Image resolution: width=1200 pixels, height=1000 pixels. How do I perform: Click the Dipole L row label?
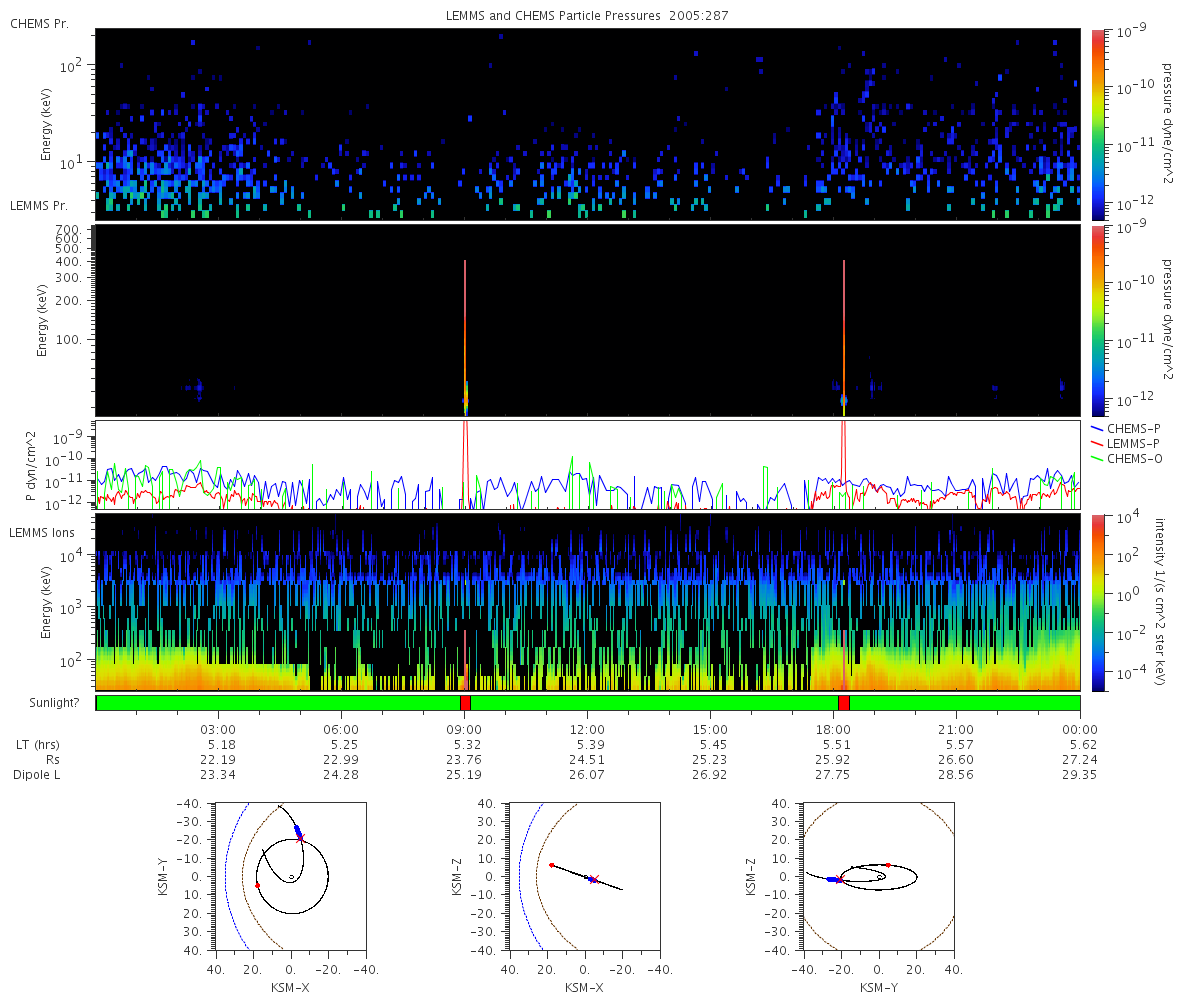(x=38, y=775)
